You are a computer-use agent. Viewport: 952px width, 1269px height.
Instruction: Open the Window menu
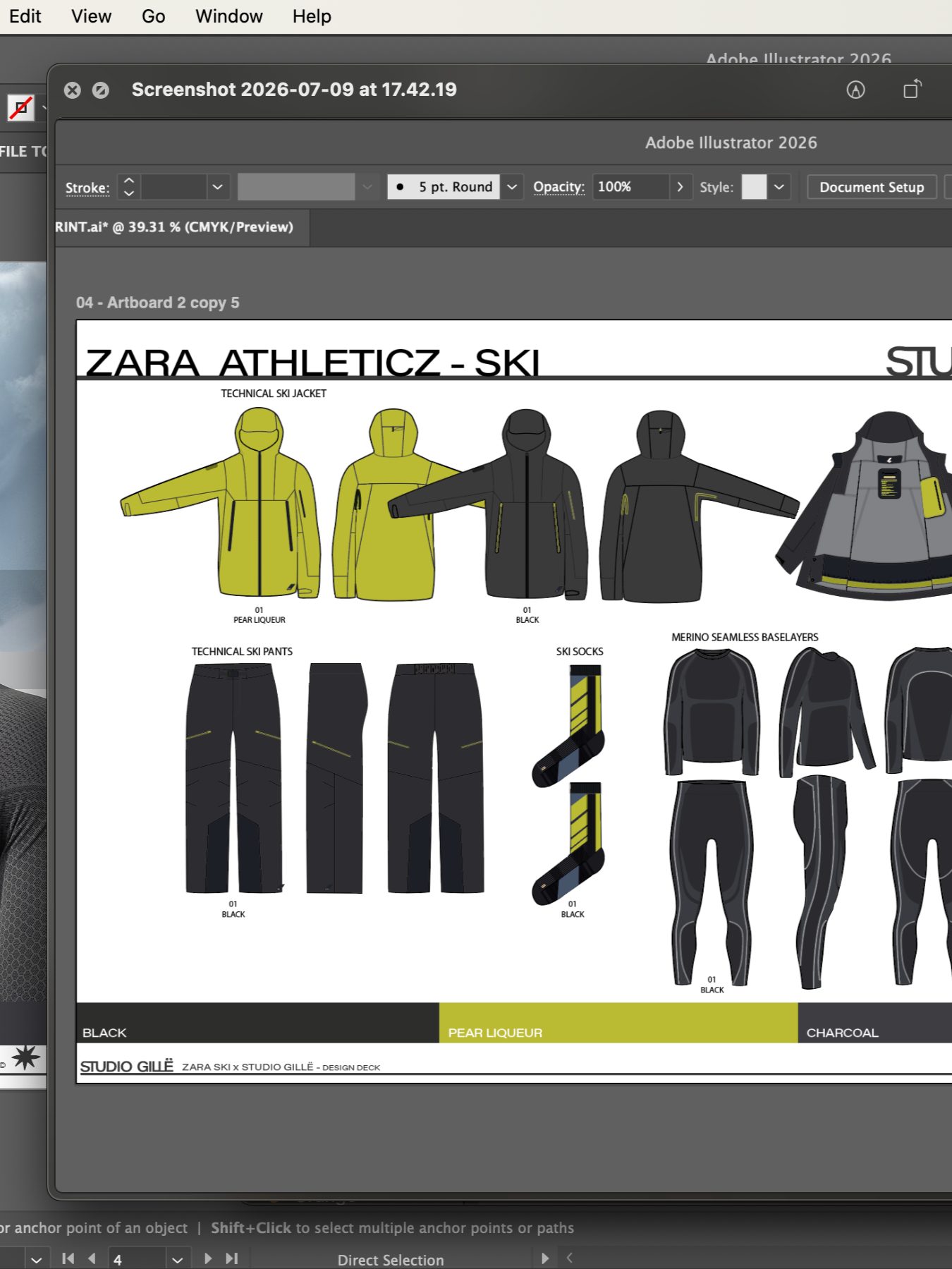click(x=228, y=16)
